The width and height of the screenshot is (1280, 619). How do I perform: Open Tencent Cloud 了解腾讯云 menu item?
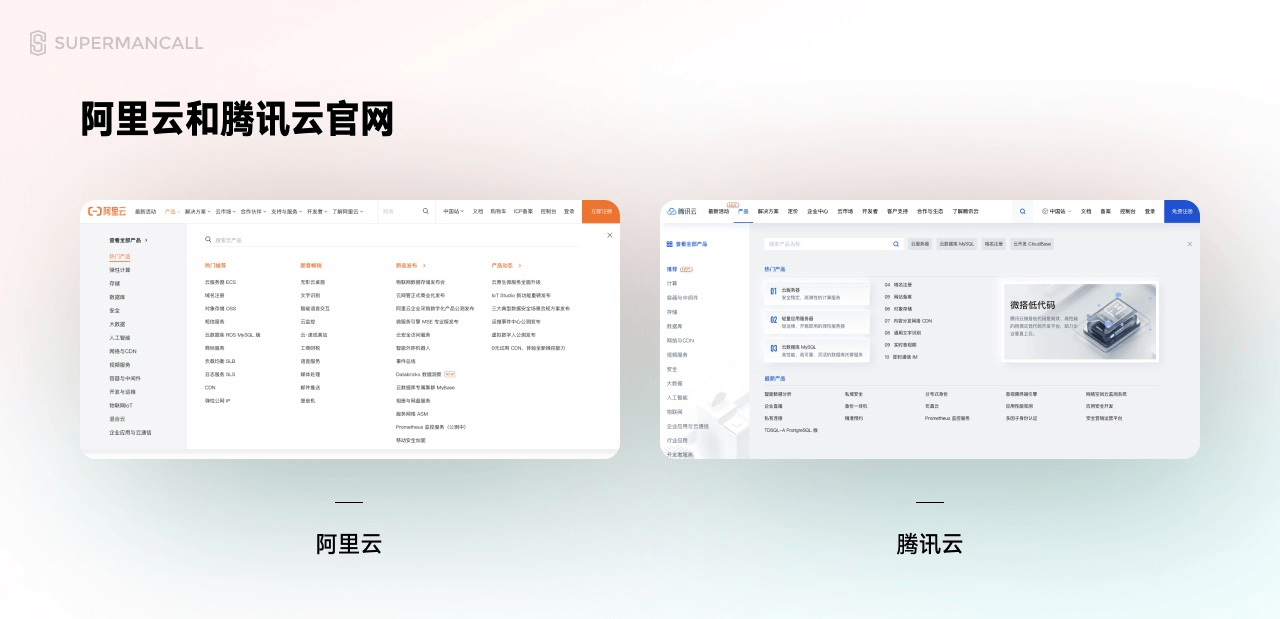click(965, 211)
